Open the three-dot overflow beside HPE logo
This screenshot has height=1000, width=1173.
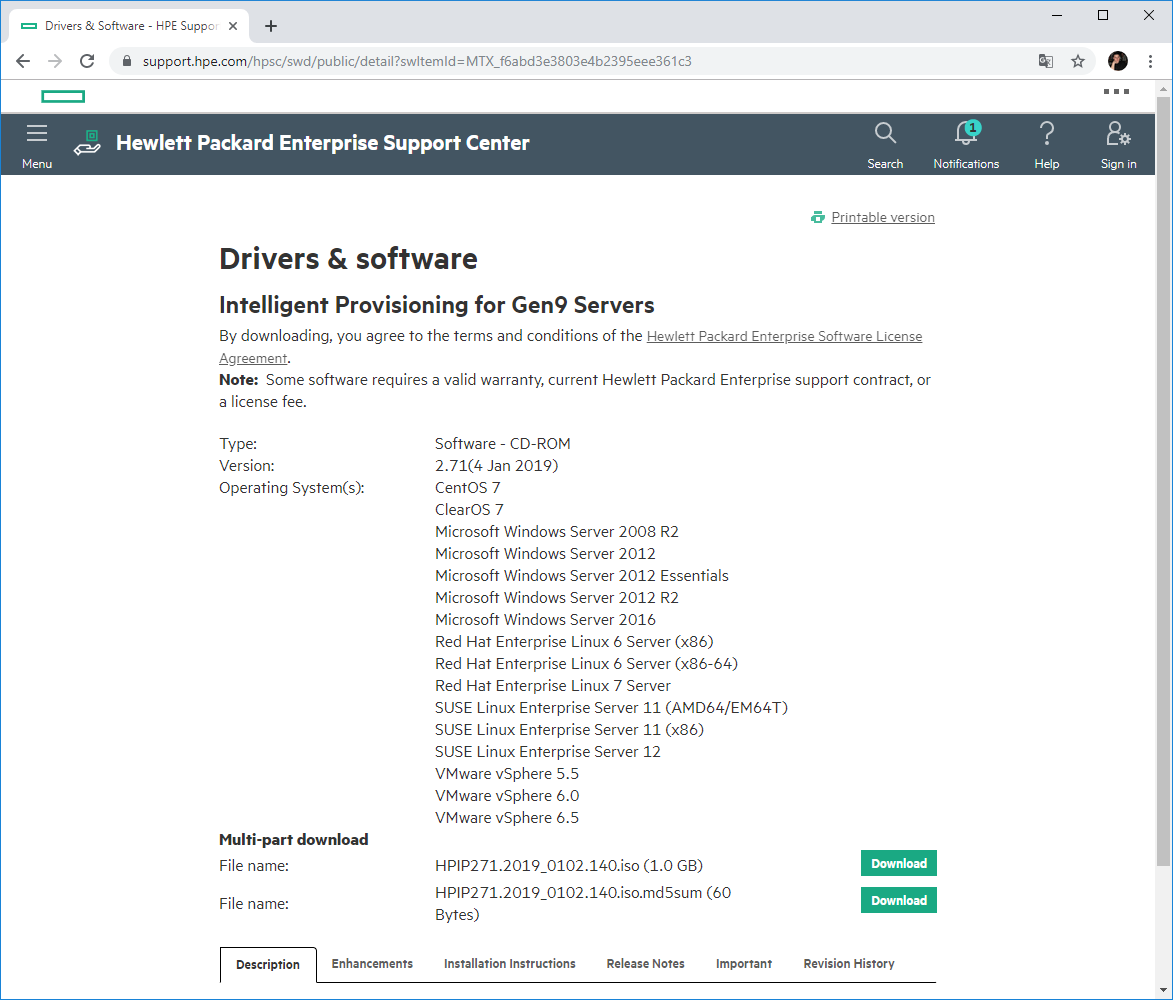[1116, 91]
